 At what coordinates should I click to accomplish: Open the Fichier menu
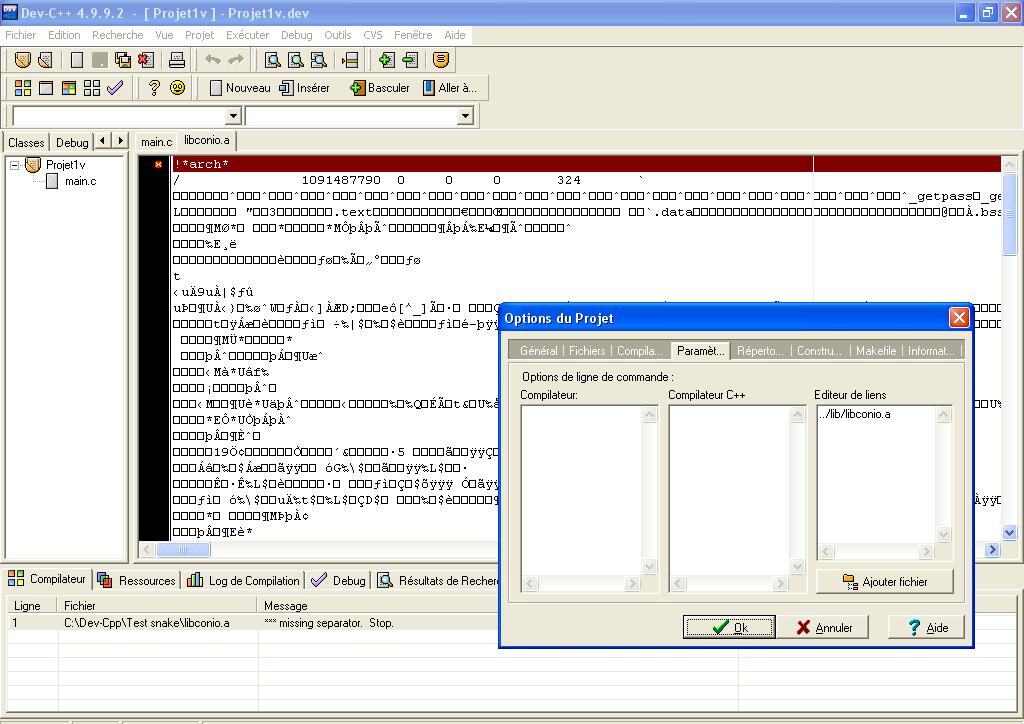point(21,35)
